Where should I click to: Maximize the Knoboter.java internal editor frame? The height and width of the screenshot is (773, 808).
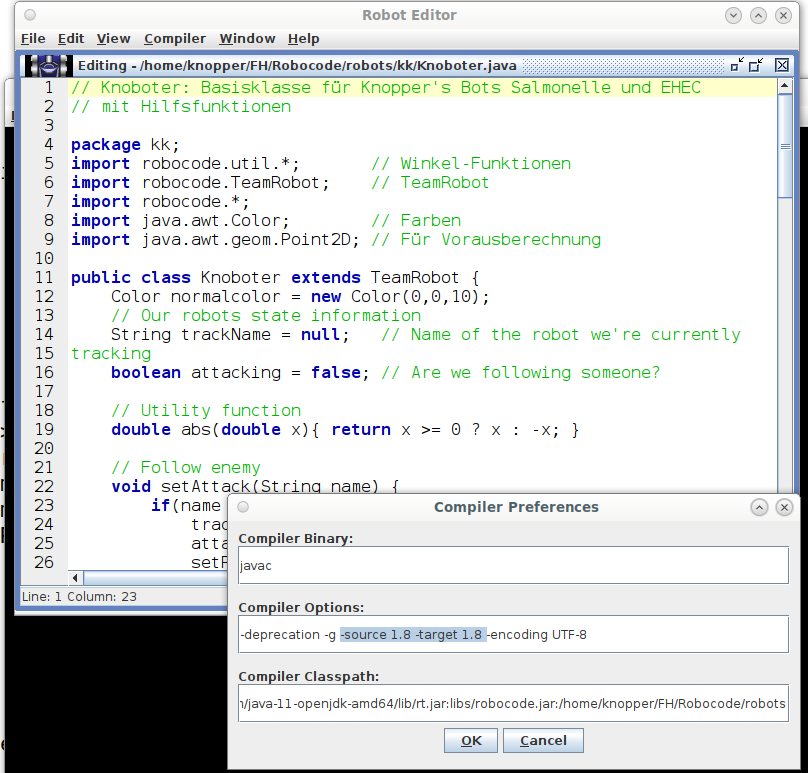(x=756, y=65)
